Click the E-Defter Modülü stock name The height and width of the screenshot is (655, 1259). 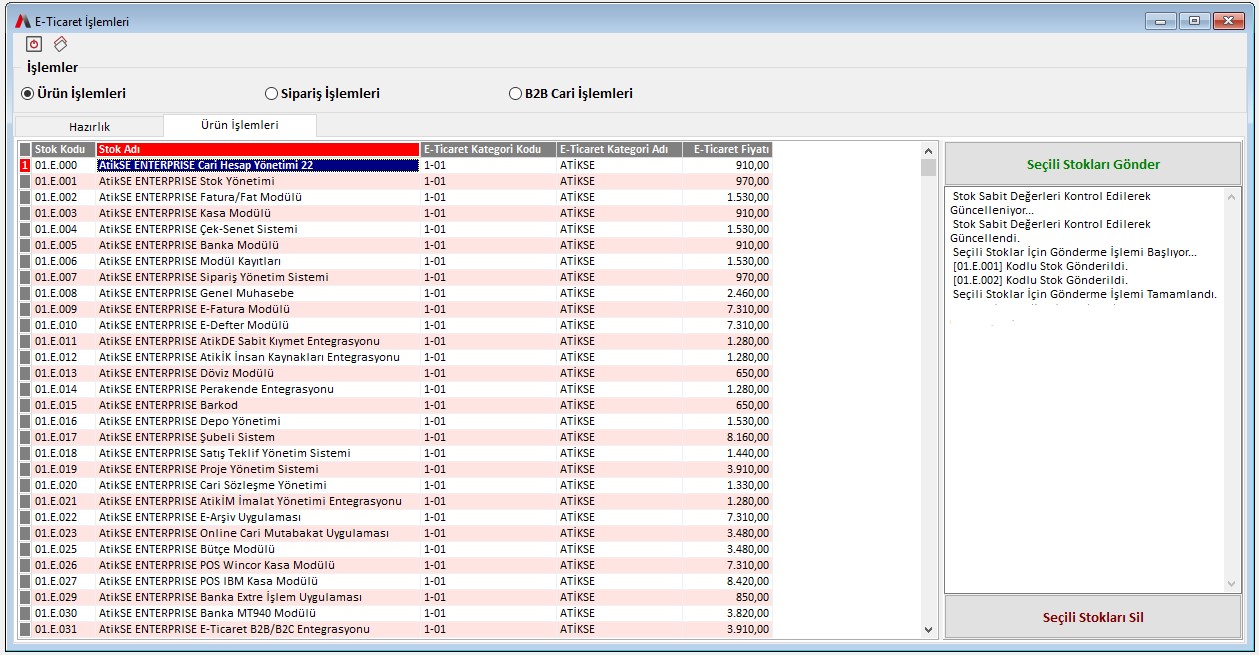coord(193,325)
